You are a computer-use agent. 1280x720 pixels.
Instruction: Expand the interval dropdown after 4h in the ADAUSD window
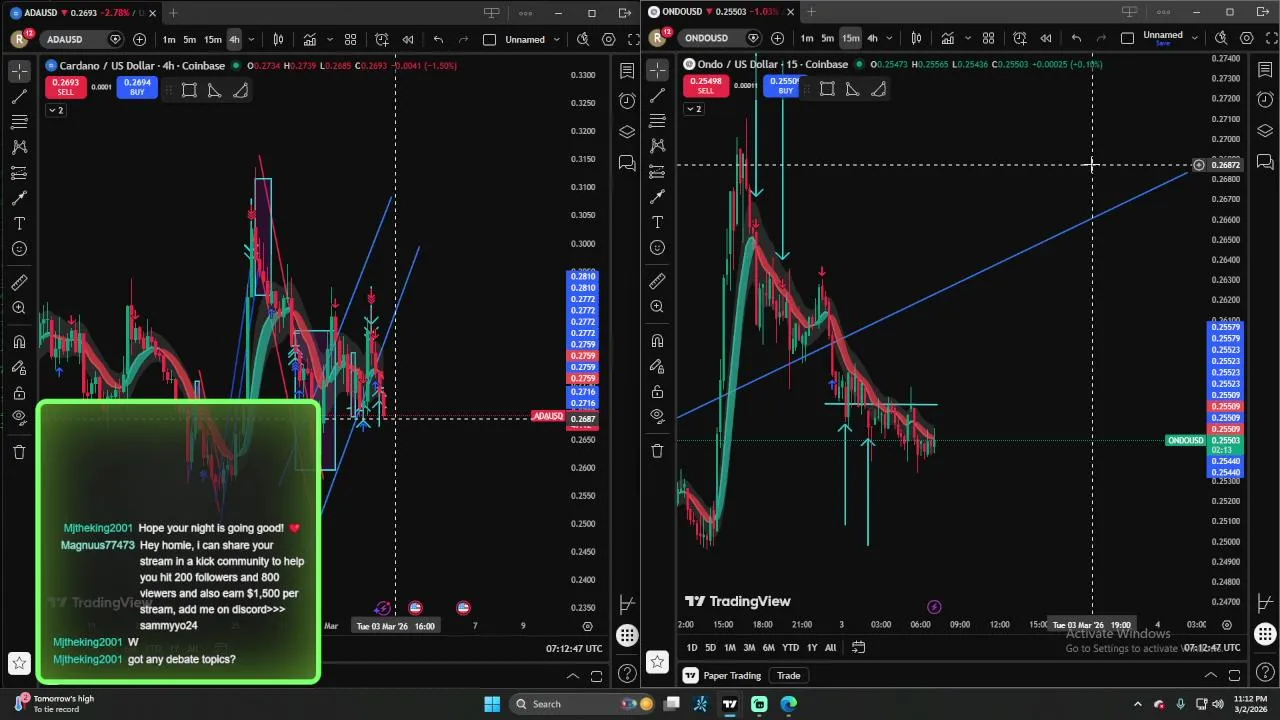251,39
